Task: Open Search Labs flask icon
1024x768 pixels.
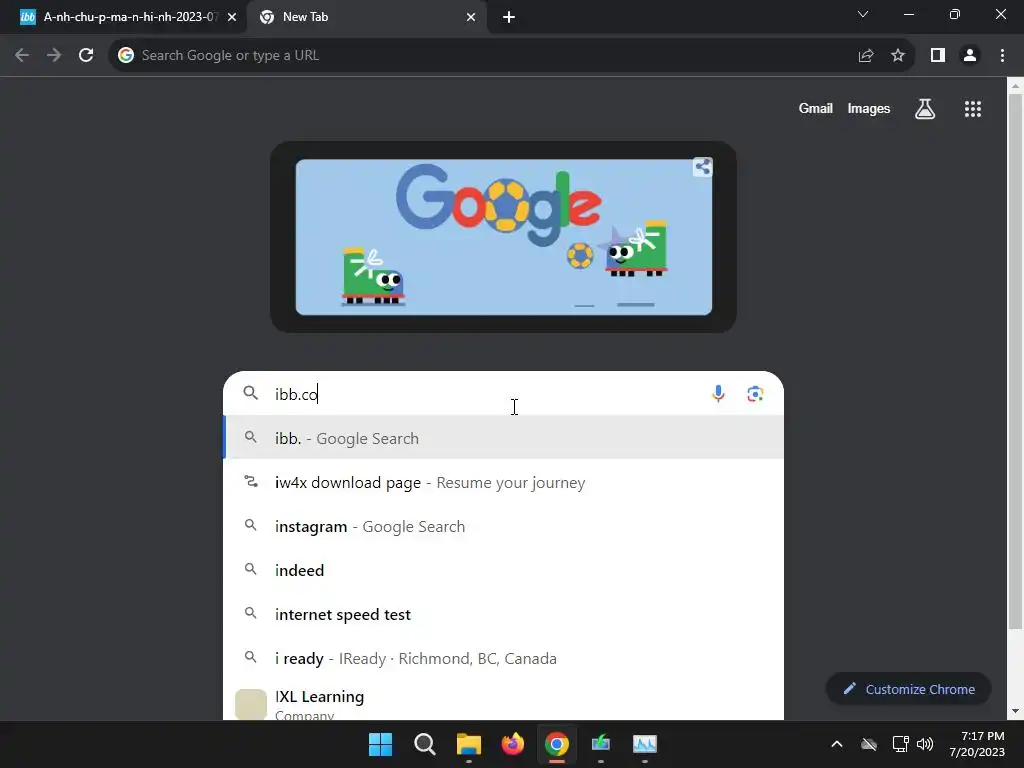Action: (x=925, y=109)
